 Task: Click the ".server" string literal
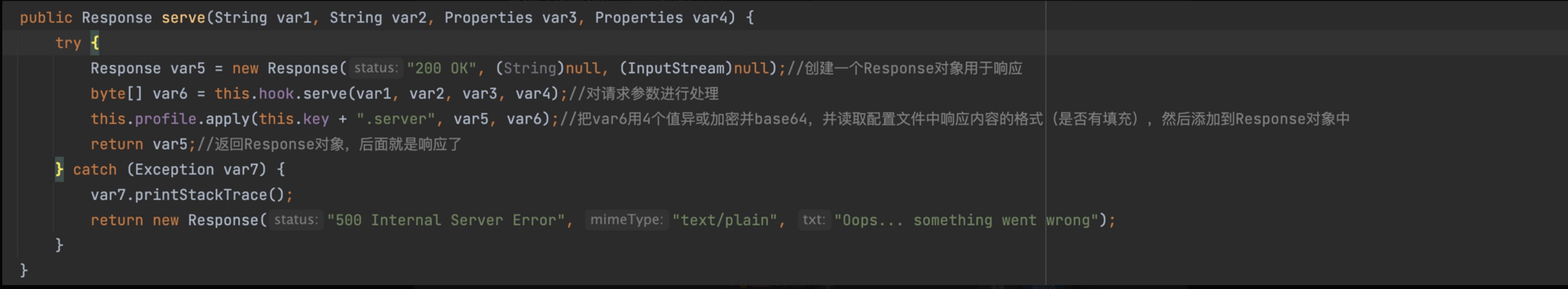(395, 119)
